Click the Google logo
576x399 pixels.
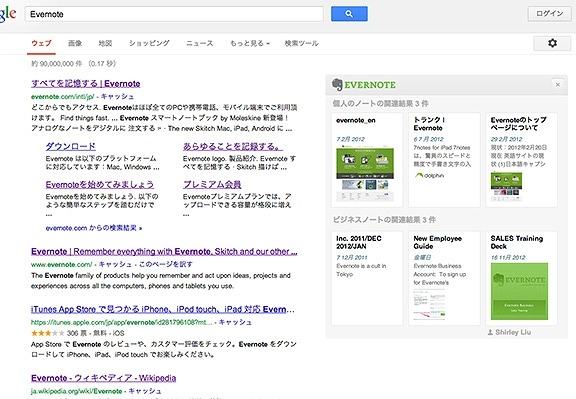(7, 14)
